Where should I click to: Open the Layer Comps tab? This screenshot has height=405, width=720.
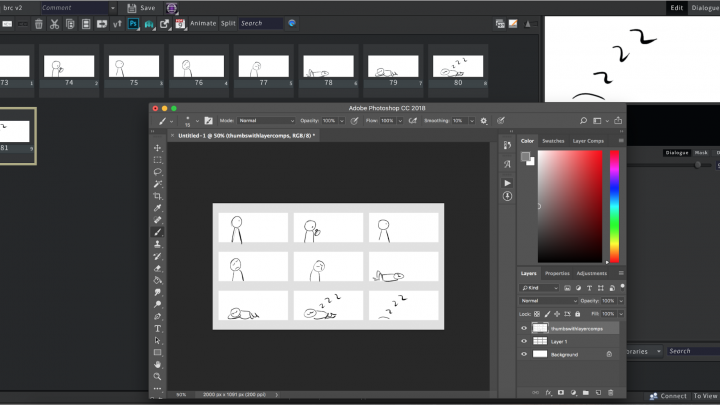click(x=586, y=141)
